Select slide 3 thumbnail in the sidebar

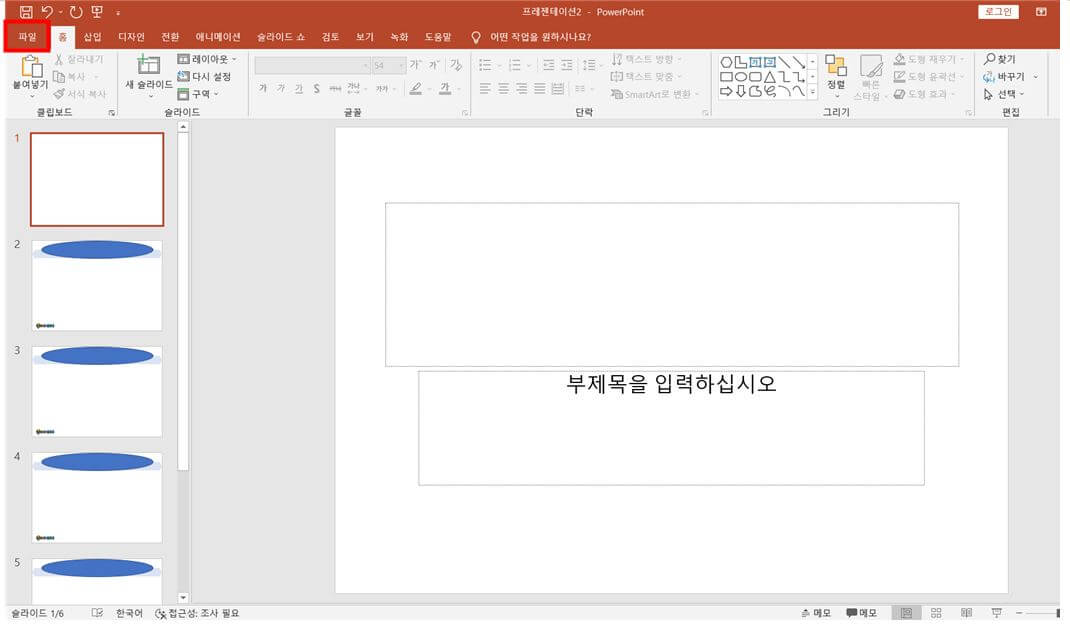pyautogui.click(x=96, y=388)
